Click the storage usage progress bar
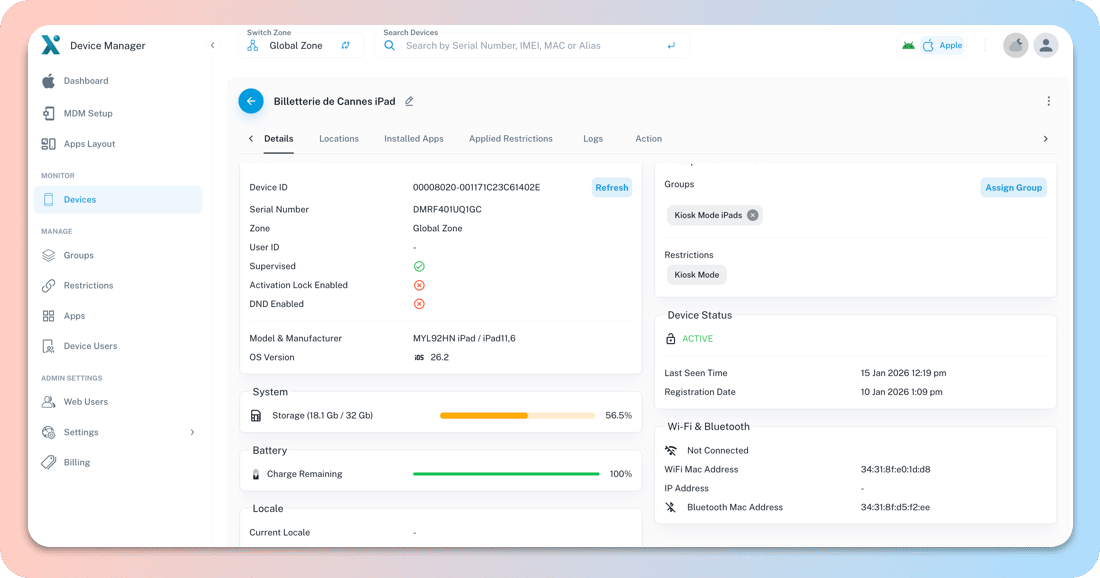 [x=516, y=415]
